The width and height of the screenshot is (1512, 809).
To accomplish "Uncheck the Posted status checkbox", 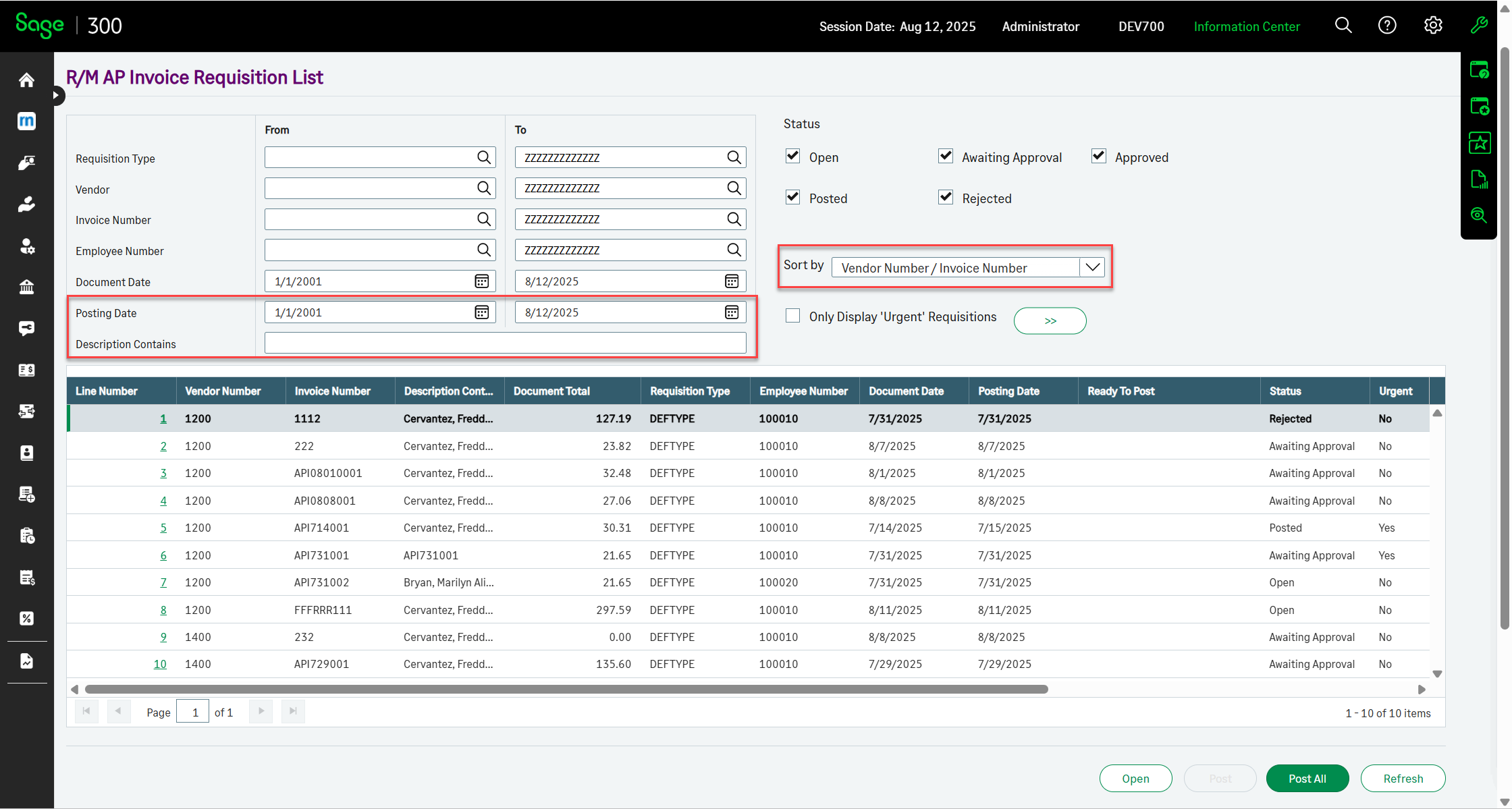I will (x=792, y=198).
